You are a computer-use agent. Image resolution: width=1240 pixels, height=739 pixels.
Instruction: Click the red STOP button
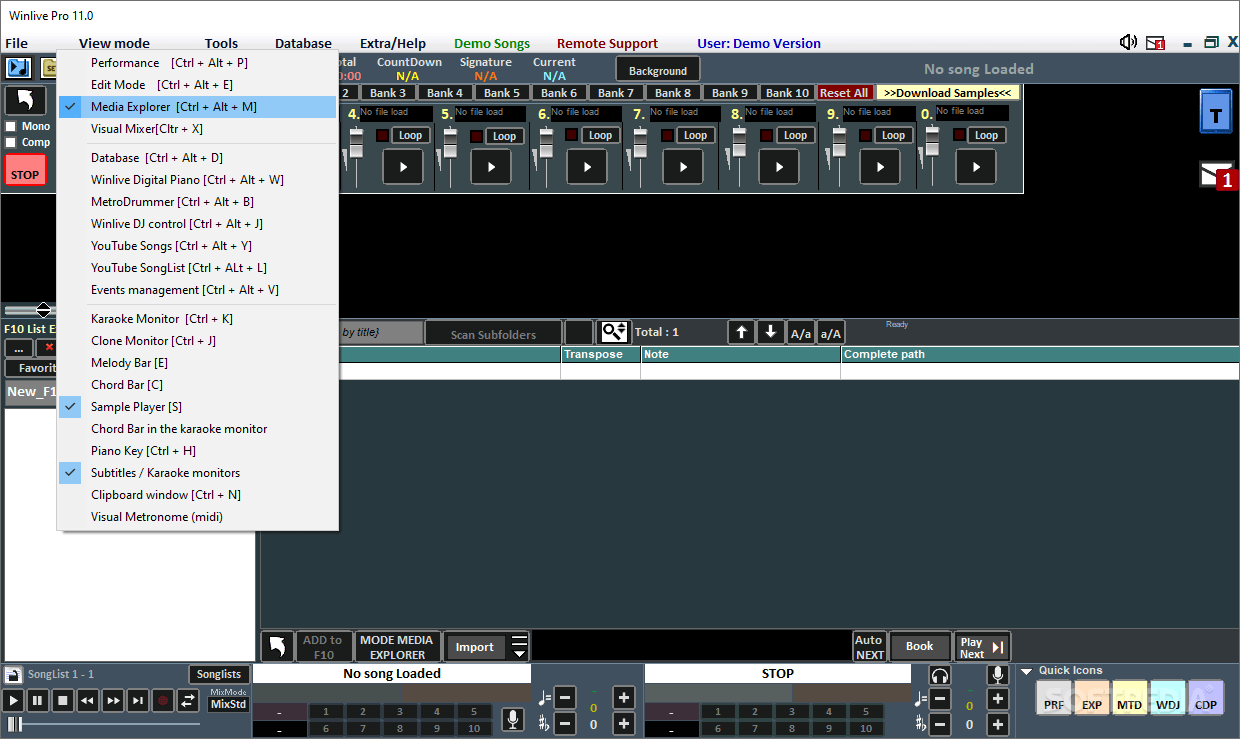pos(25,170)
